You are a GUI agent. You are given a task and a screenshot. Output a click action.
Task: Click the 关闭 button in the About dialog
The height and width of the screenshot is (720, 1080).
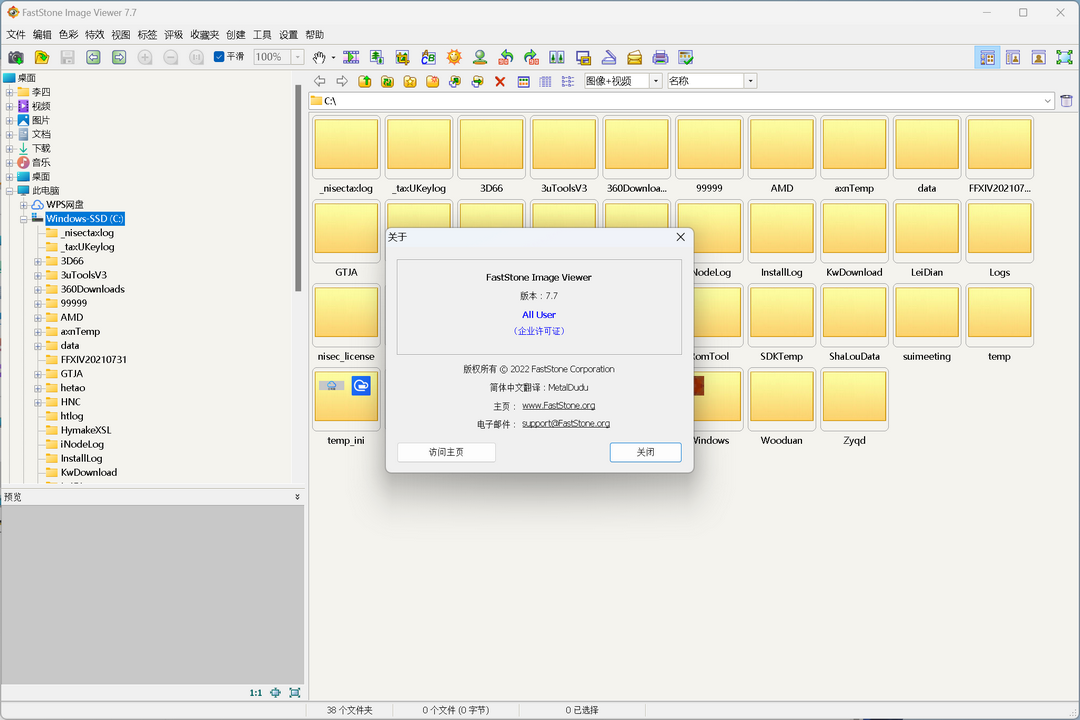coord(645,452)
